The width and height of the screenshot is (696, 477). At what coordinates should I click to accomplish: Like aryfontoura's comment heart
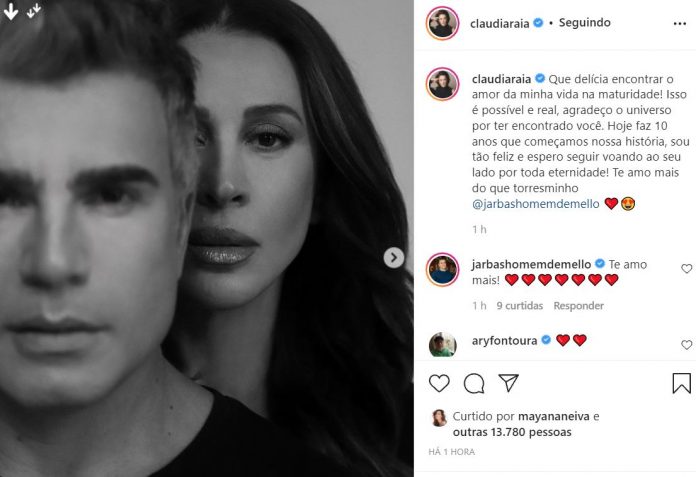pyautogui.click(x=686, y=345)
